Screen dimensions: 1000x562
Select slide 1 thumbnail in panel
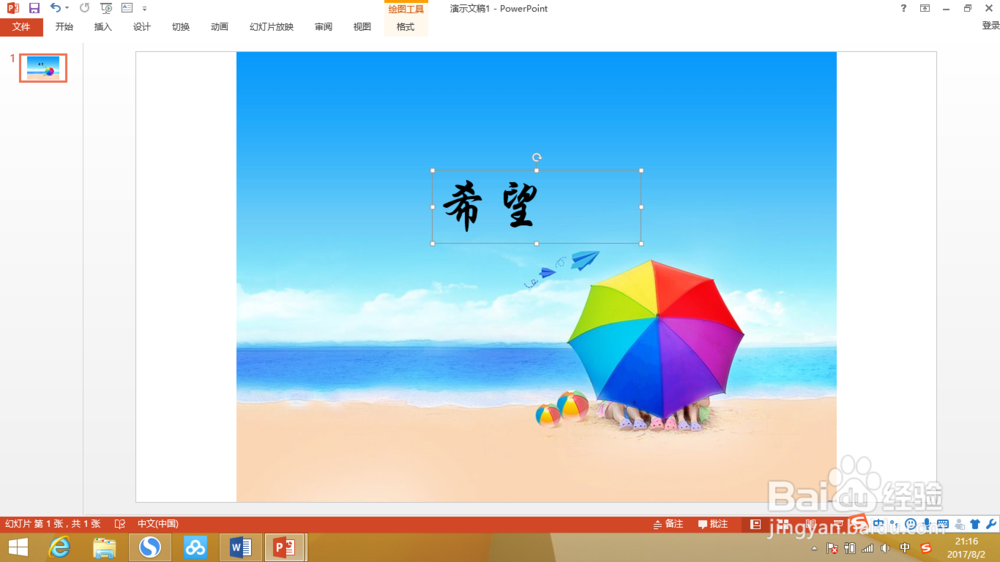[43, 68]
